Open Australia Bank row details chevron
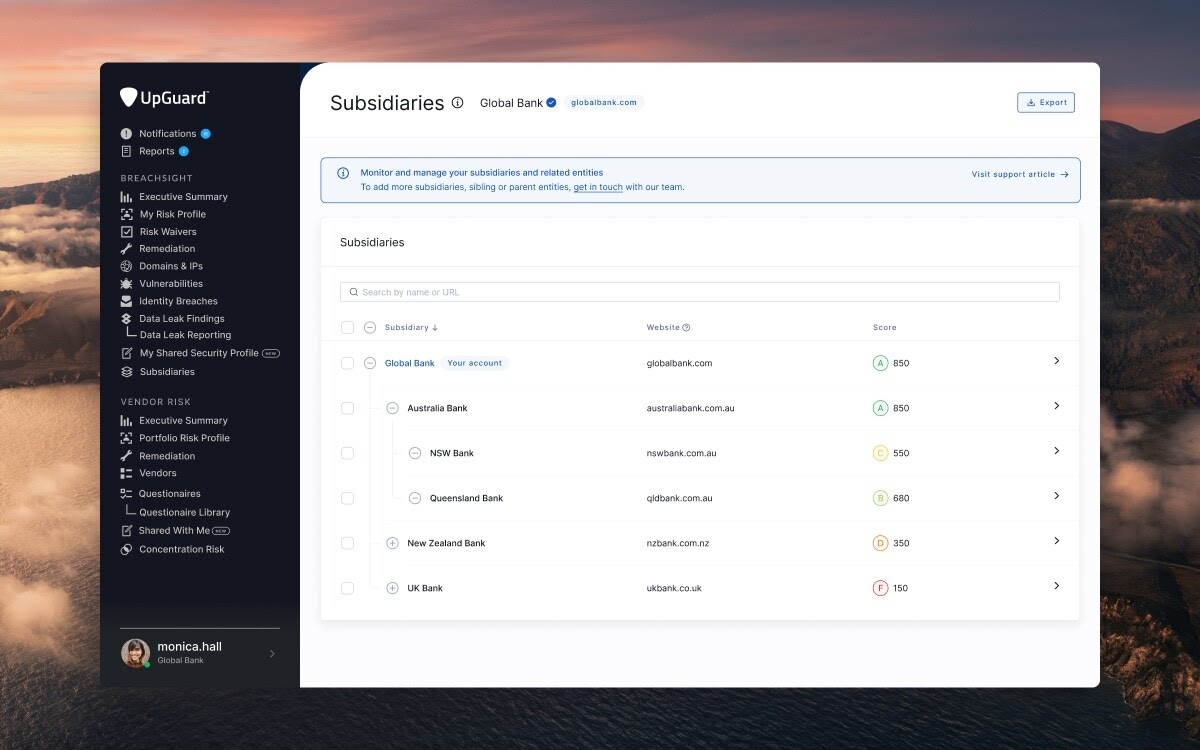Screen dimensions: 1200x750 pos(1057,406)
